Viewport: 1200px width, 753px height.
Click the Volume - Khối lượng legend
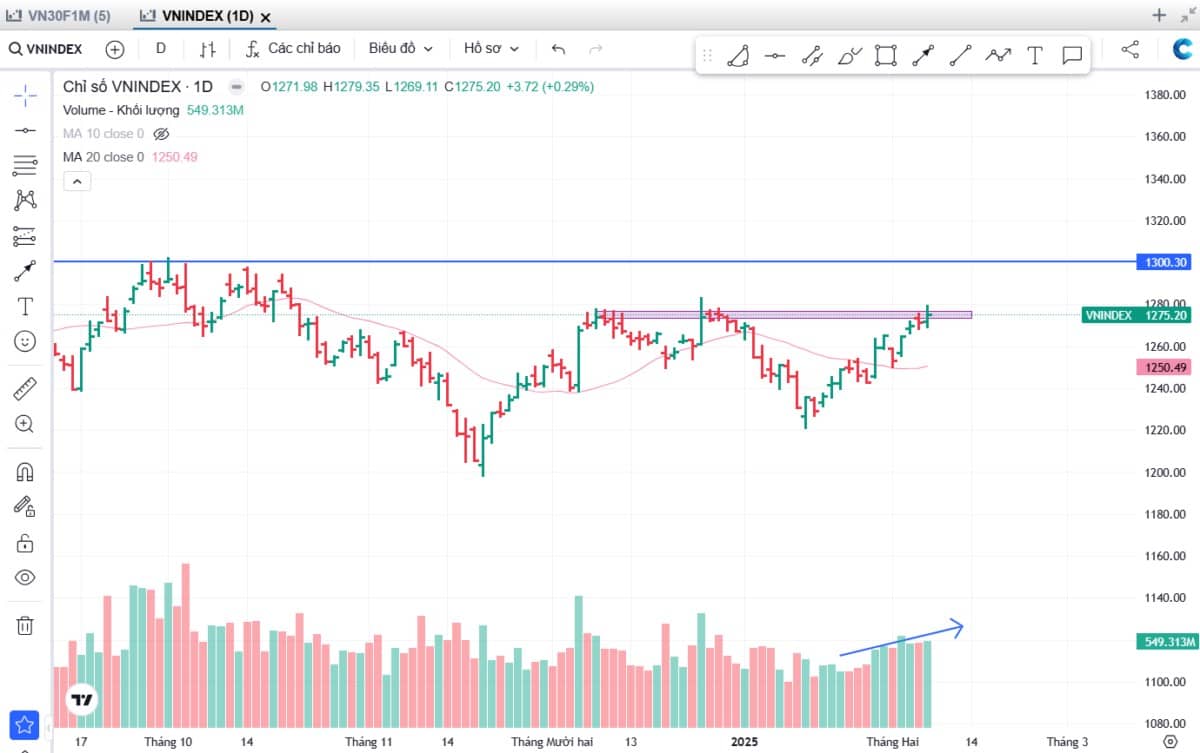click(121, 110)
